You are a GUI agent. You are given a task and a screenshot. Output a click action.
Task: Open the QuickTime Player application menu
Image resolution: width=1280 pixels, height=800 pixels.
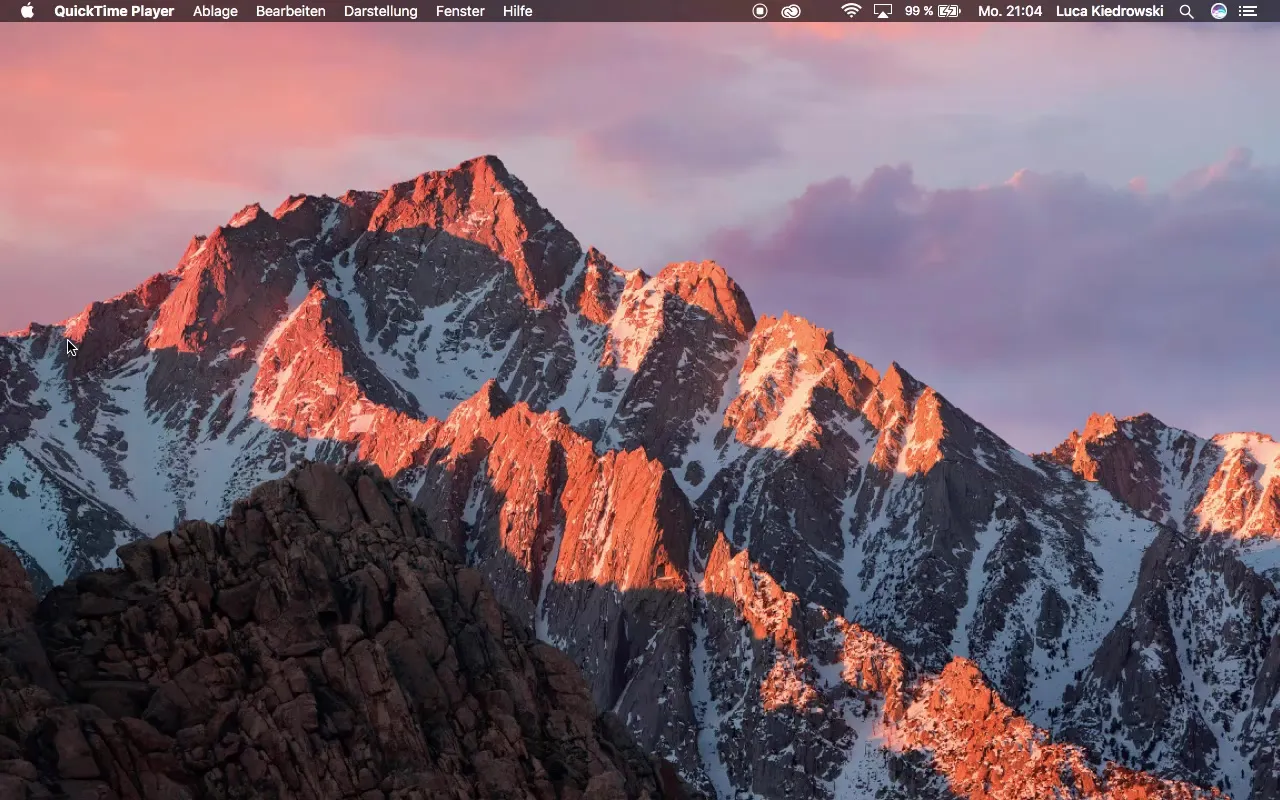[114, 11]
